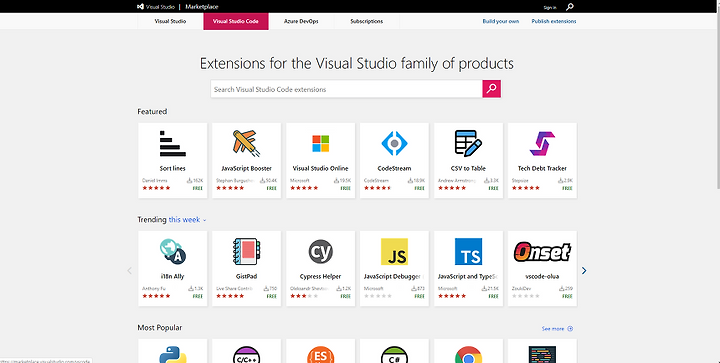Screen dimensions: 720x363
Task: Click the Visual Studio Online title text
Action: tap(321, 168)
